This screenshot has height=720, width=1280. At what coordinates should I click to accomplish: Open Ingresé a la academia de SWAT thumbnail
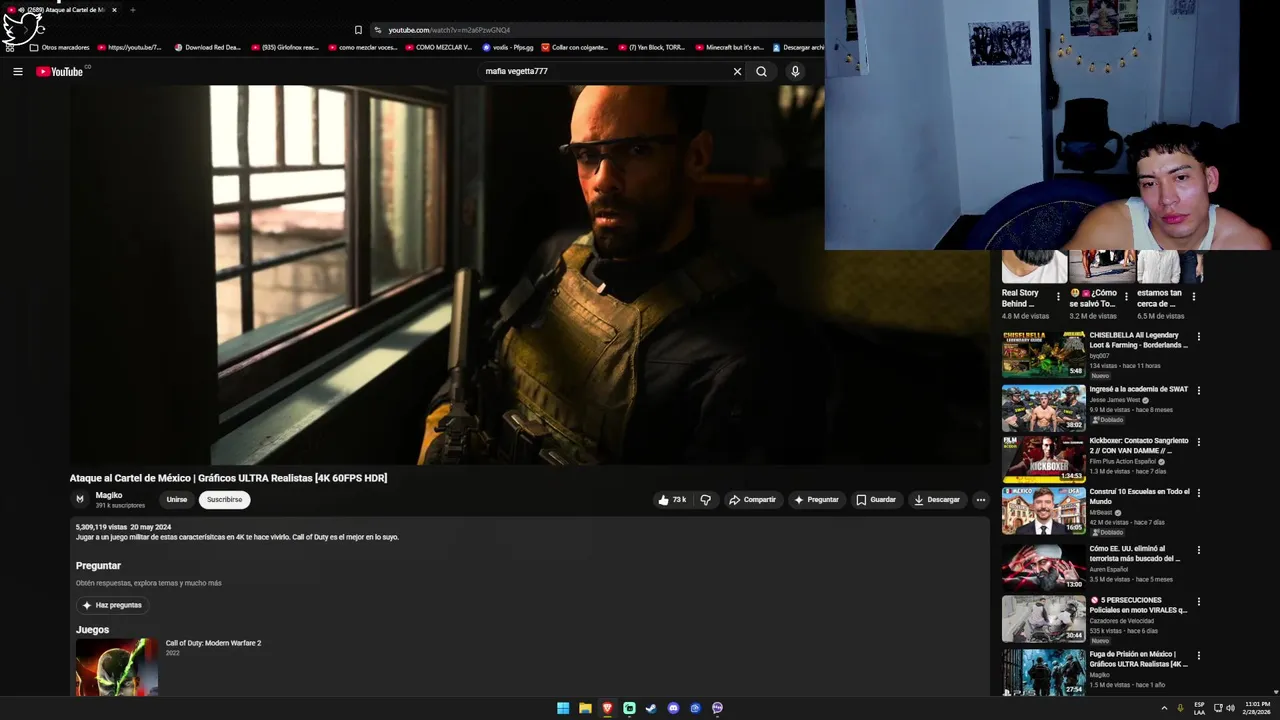point(1043,408)
